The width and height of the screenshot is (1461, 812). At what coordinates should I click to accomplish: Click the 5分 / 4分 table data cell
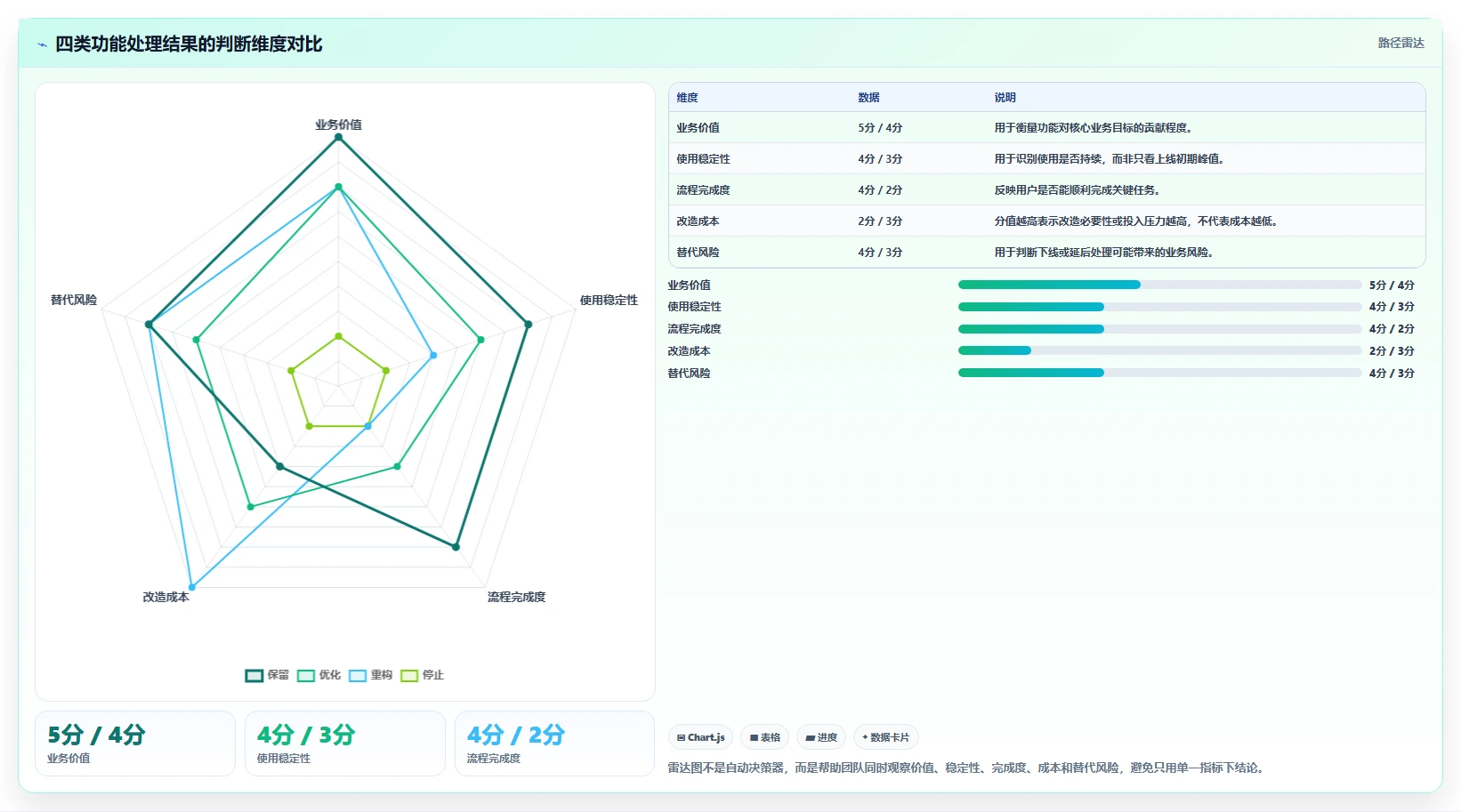click(880, 128)
